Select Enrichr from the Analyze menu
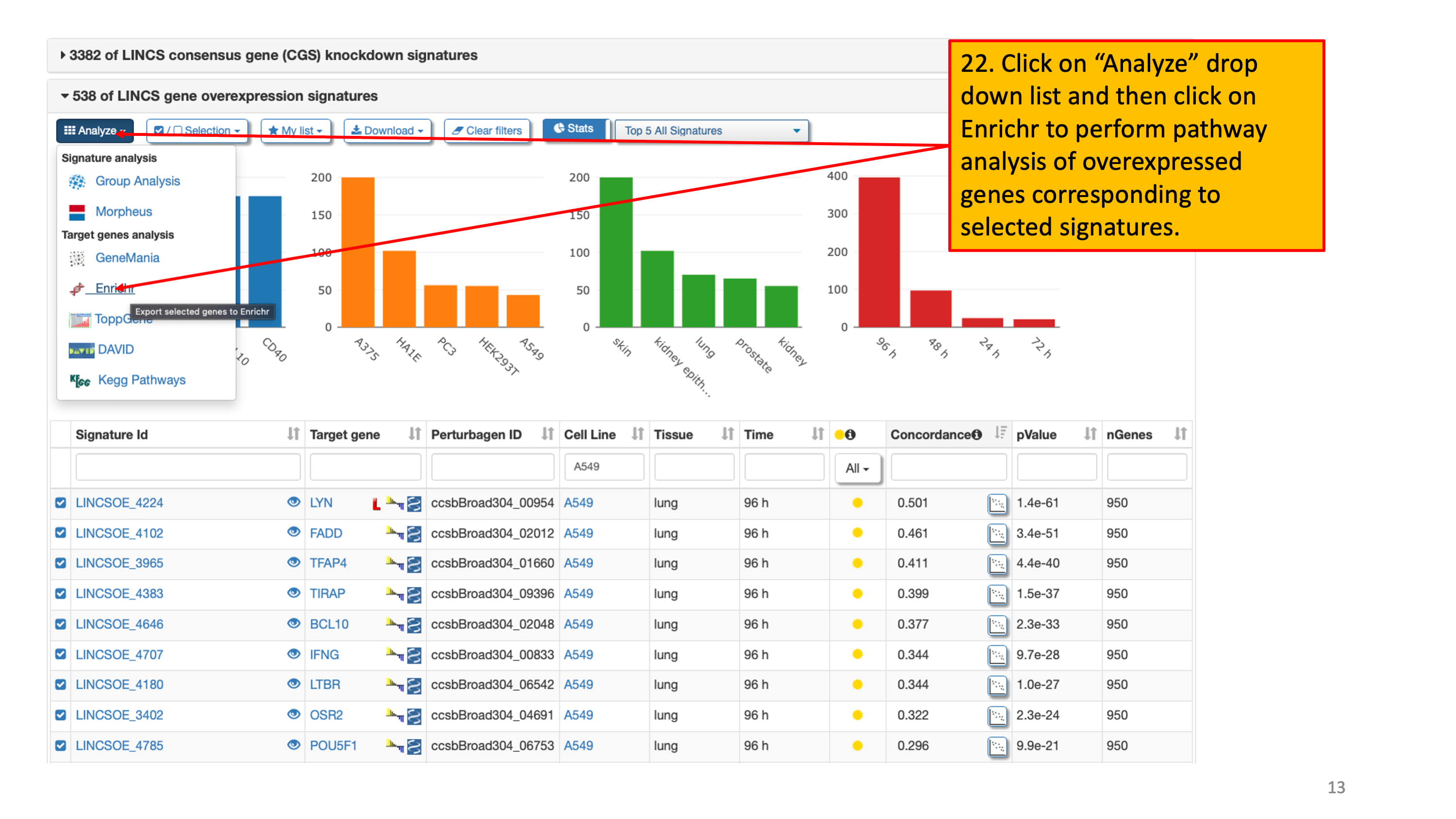 click(x=114, y=288)
